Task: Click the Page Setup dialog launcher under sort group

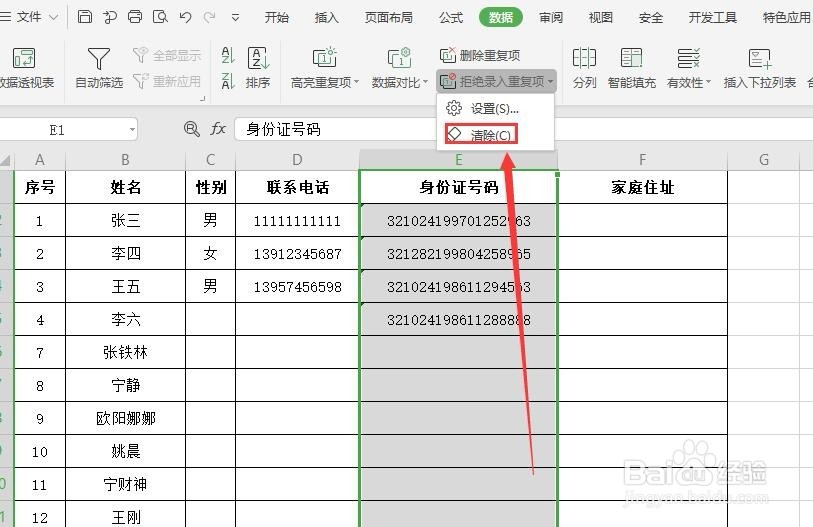Action: click(203, 98)
